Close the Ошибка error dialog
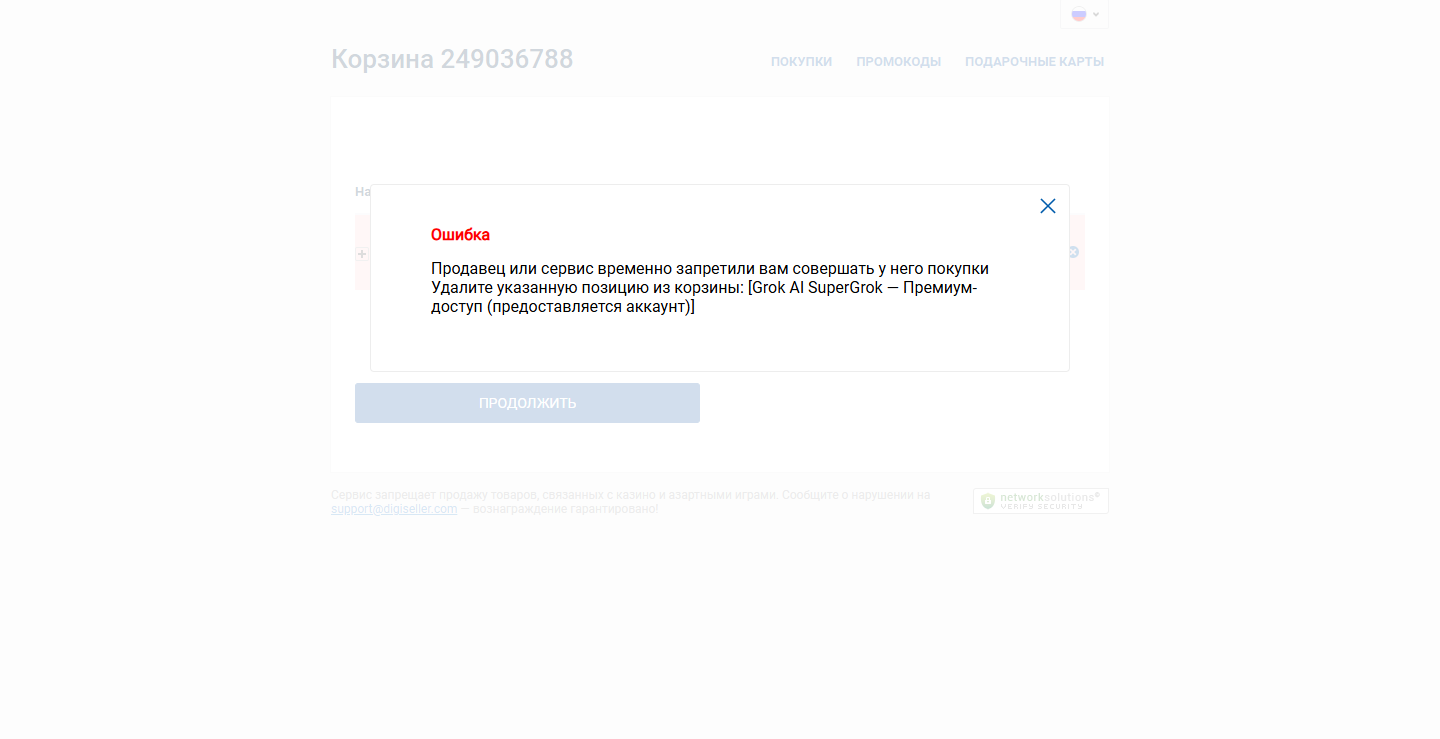The width and height of the screenshot is (1440, 739). click(1048, 206)
